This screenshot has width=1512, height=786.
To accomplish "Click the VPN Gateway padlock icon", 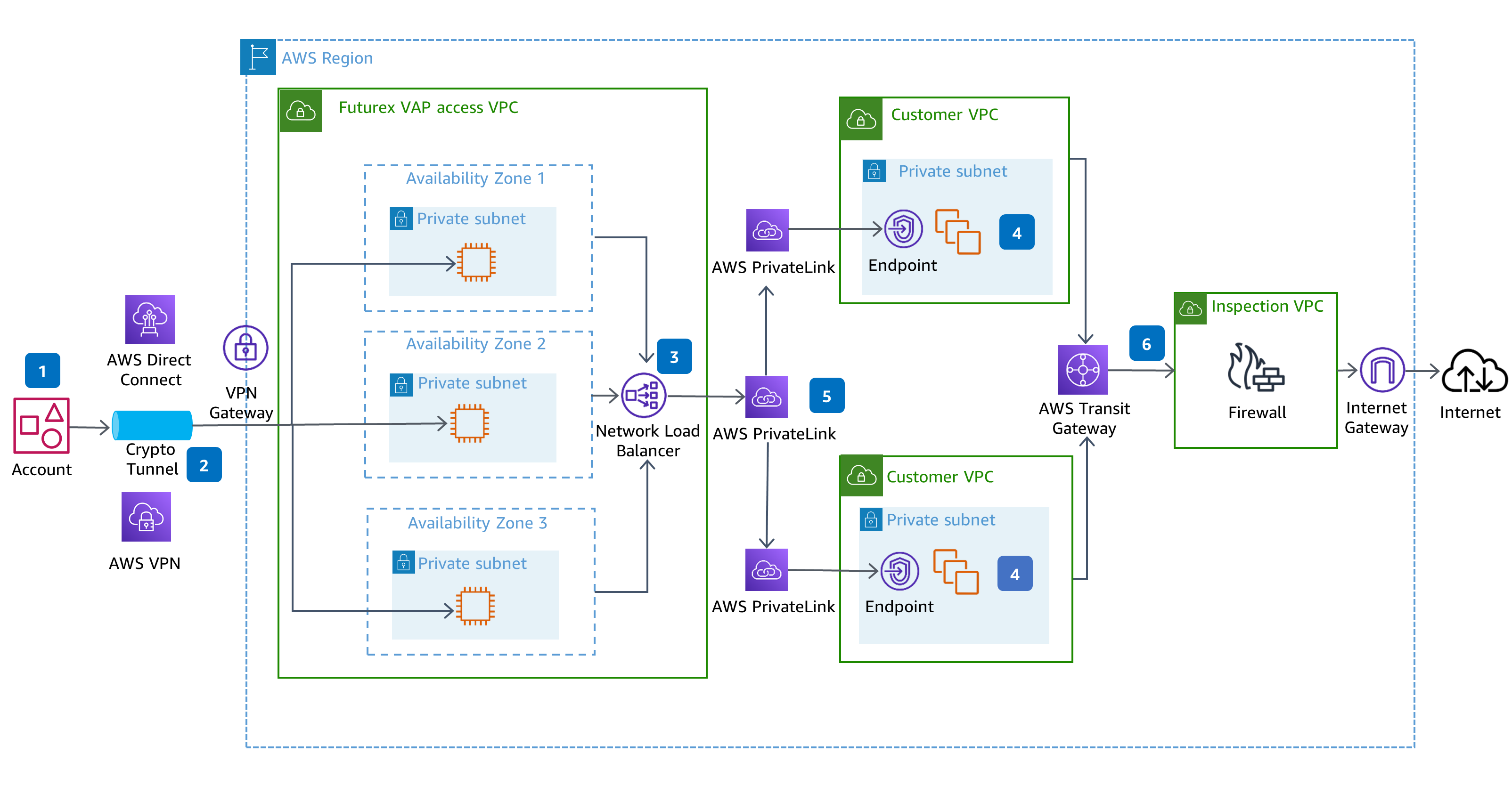I will click(x=245, y=348).
